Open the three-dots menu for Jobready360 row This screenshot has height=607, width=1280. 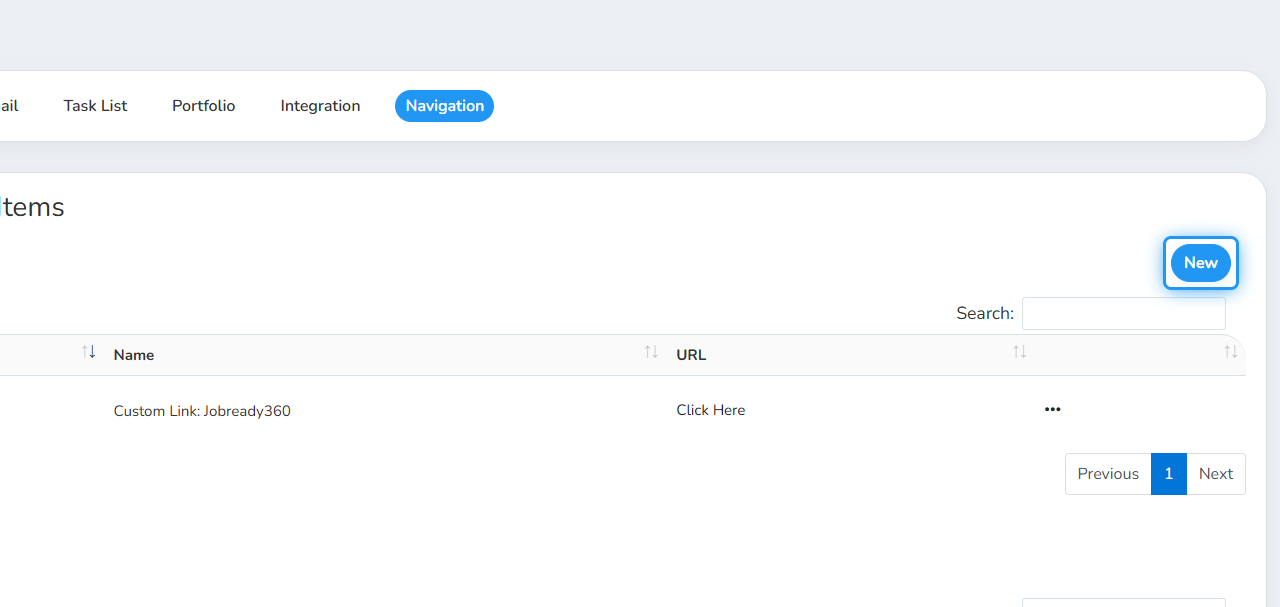tap(1052, 409)
